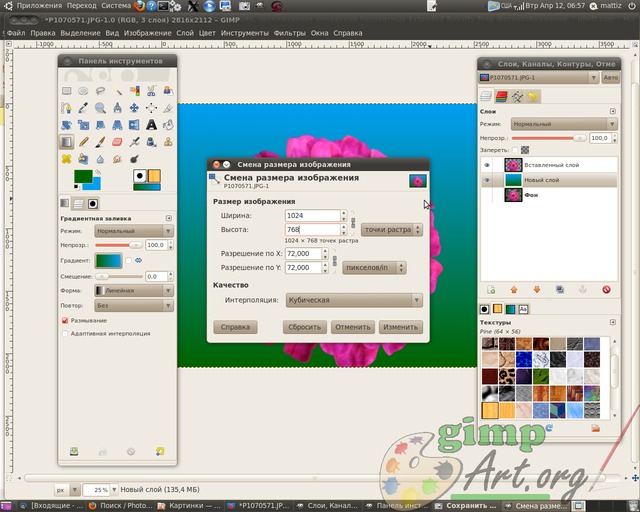The width and height of the screenshot is (640, 512).
Task: Click the Отменить button
Action: [x=353, y=327]
